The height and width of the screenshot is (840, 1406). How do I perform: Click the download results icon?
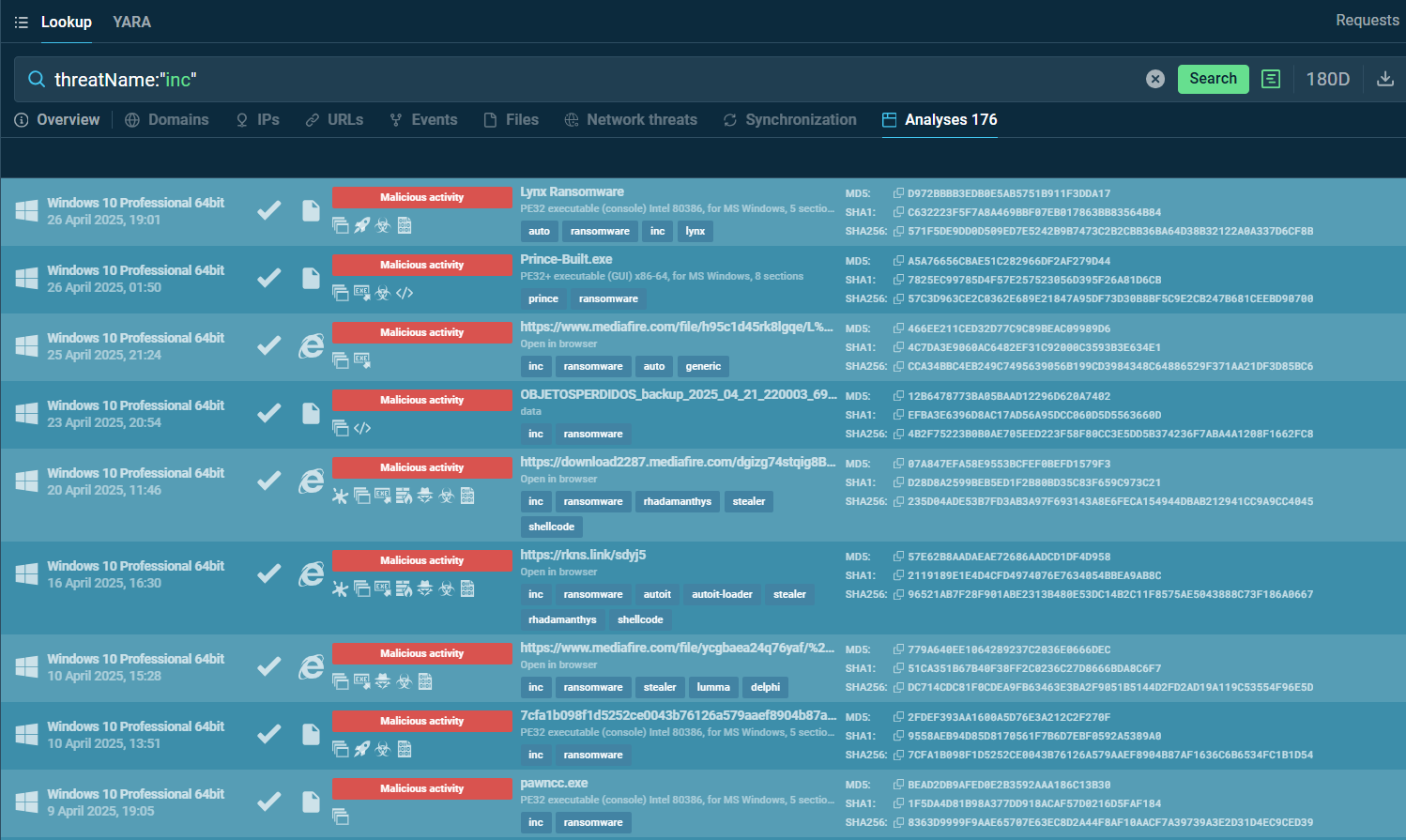tap(1384, 79)
